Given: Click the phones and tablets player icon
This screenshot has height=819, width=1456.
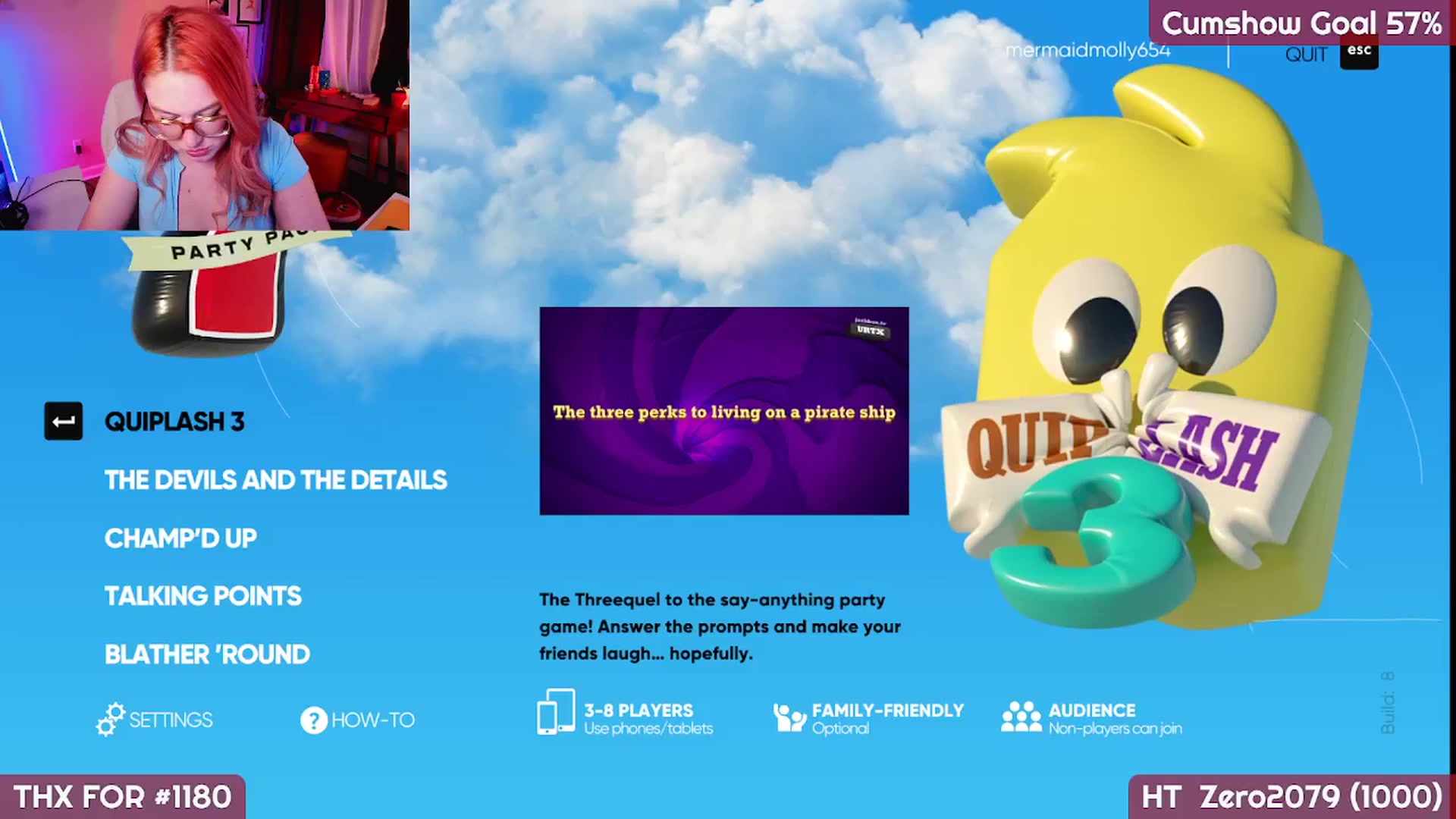Looking at the screenshot, I should coord(556,711).
